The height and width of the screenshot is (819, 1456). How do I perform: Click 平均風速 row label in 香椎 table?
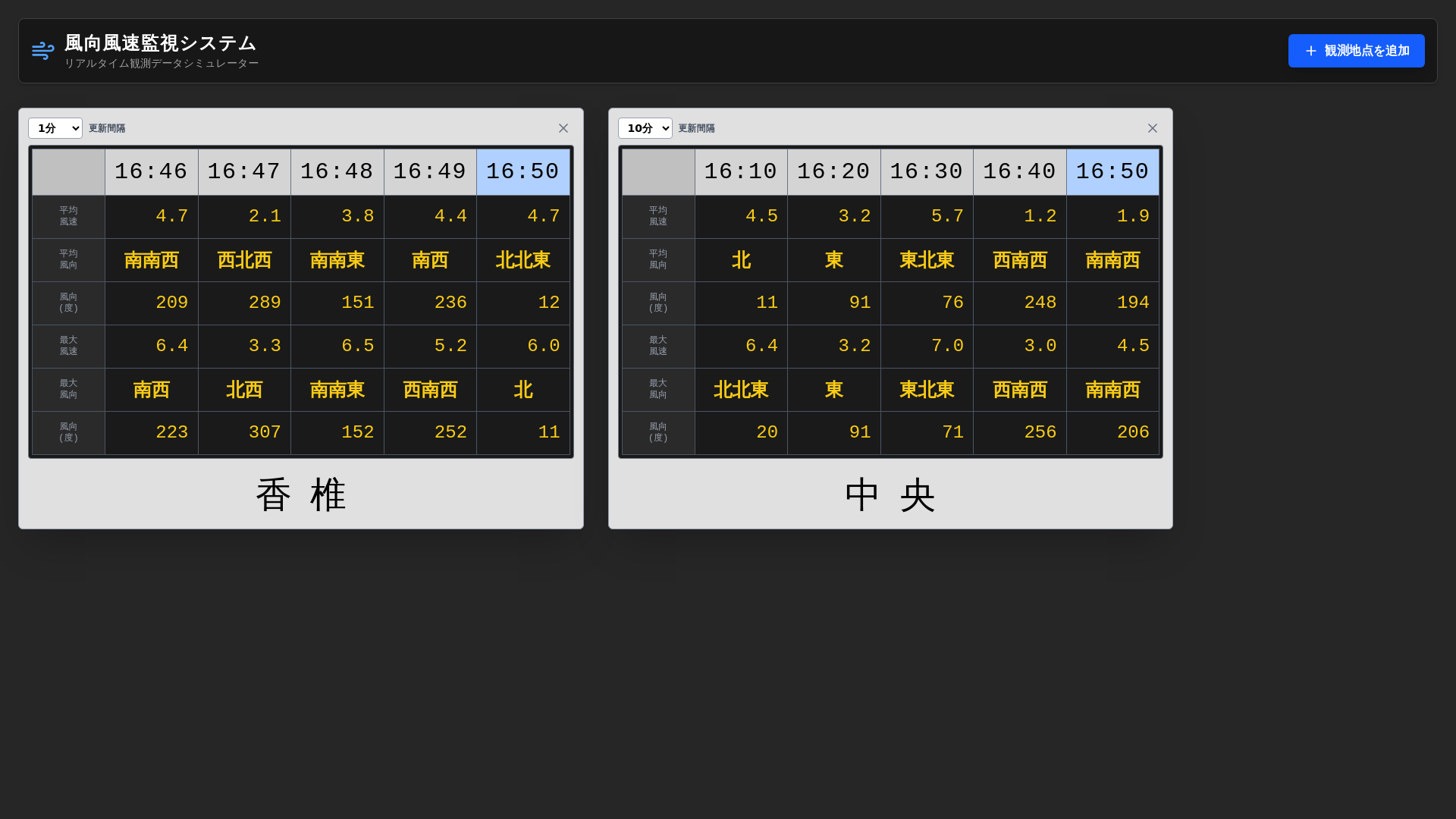68,217
